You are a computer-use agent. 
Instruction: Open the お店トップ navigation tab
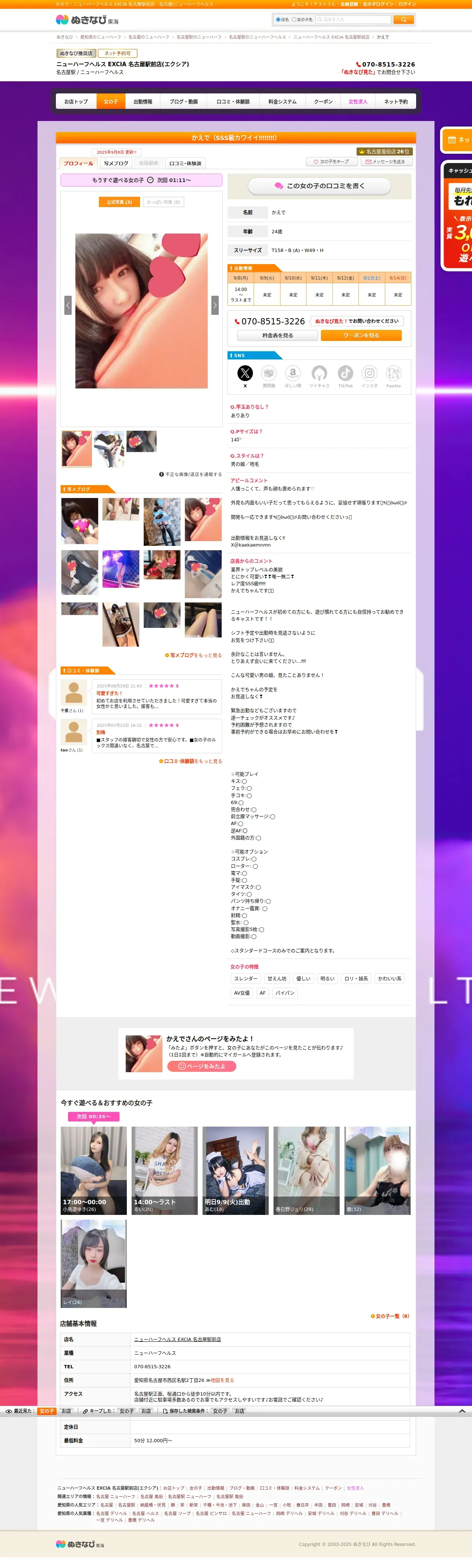[x=76, y=102]
